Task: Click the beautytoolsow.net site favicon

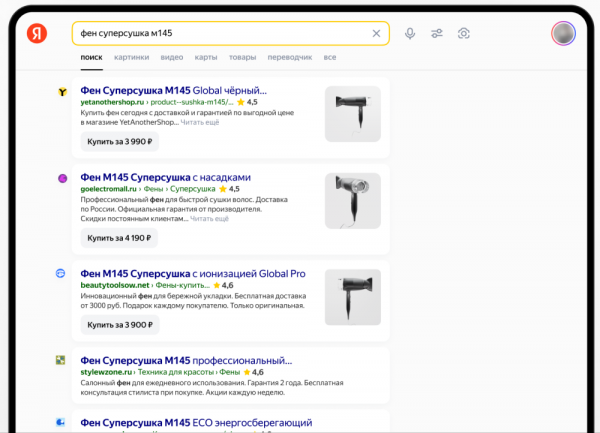Action: 61,273
